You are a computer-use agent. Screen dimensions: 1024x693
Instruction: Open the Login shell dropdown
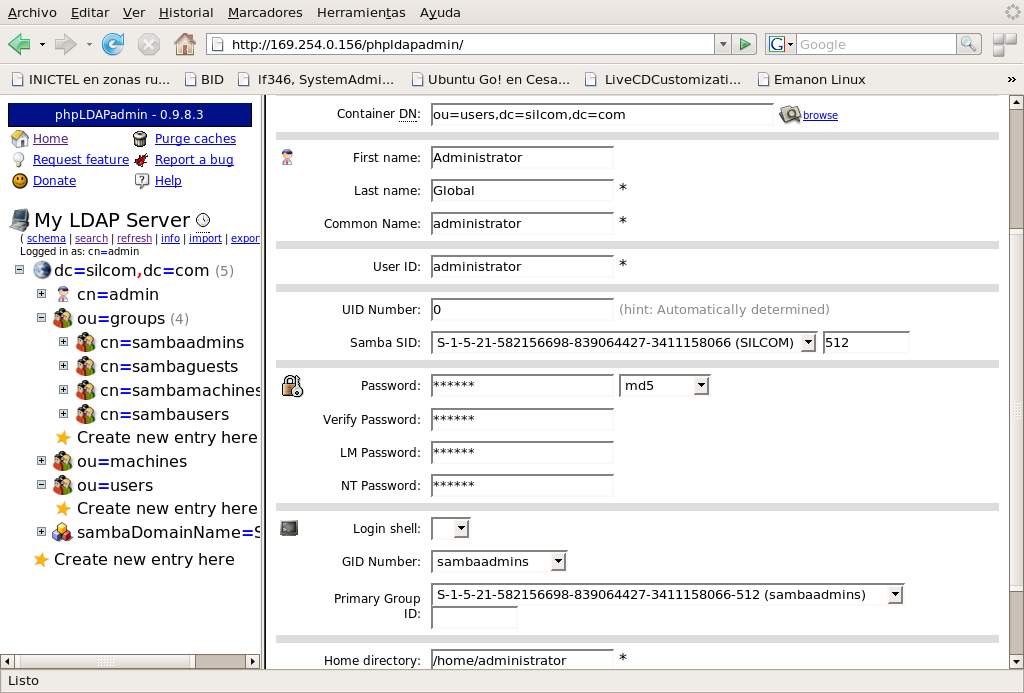click(460, 528)
